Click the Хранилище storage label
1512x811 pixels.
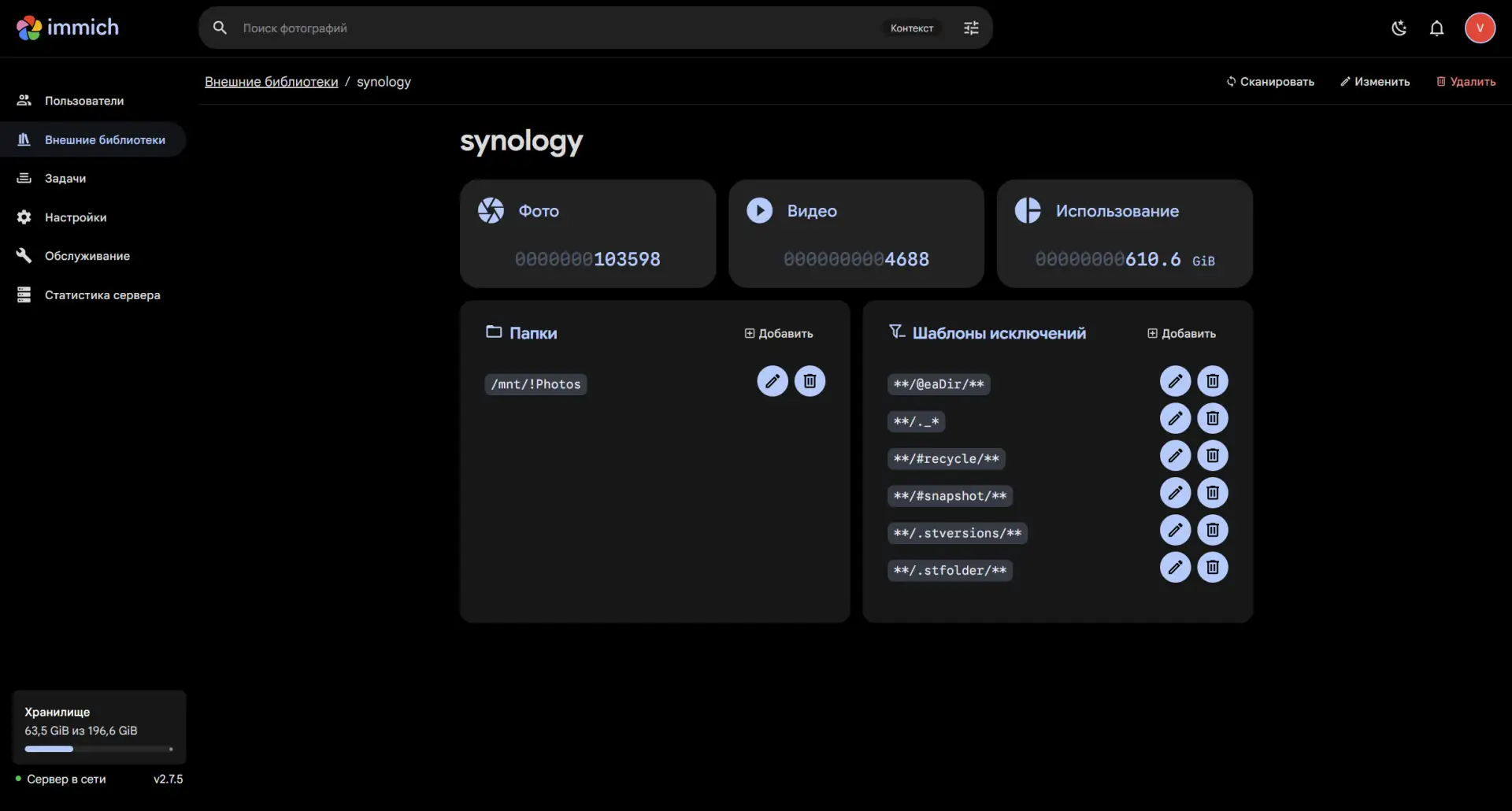tap(57, 712)
